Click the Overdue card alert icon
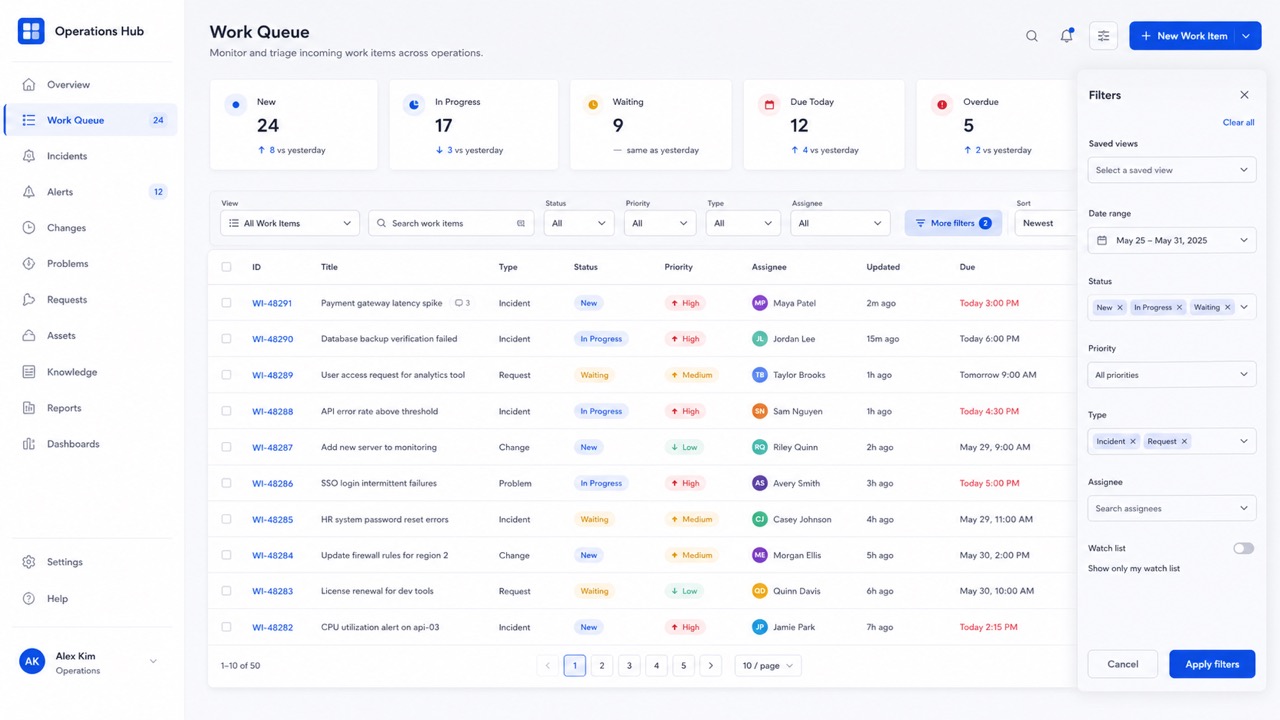 pyautogui.click(x=941, y=104)
